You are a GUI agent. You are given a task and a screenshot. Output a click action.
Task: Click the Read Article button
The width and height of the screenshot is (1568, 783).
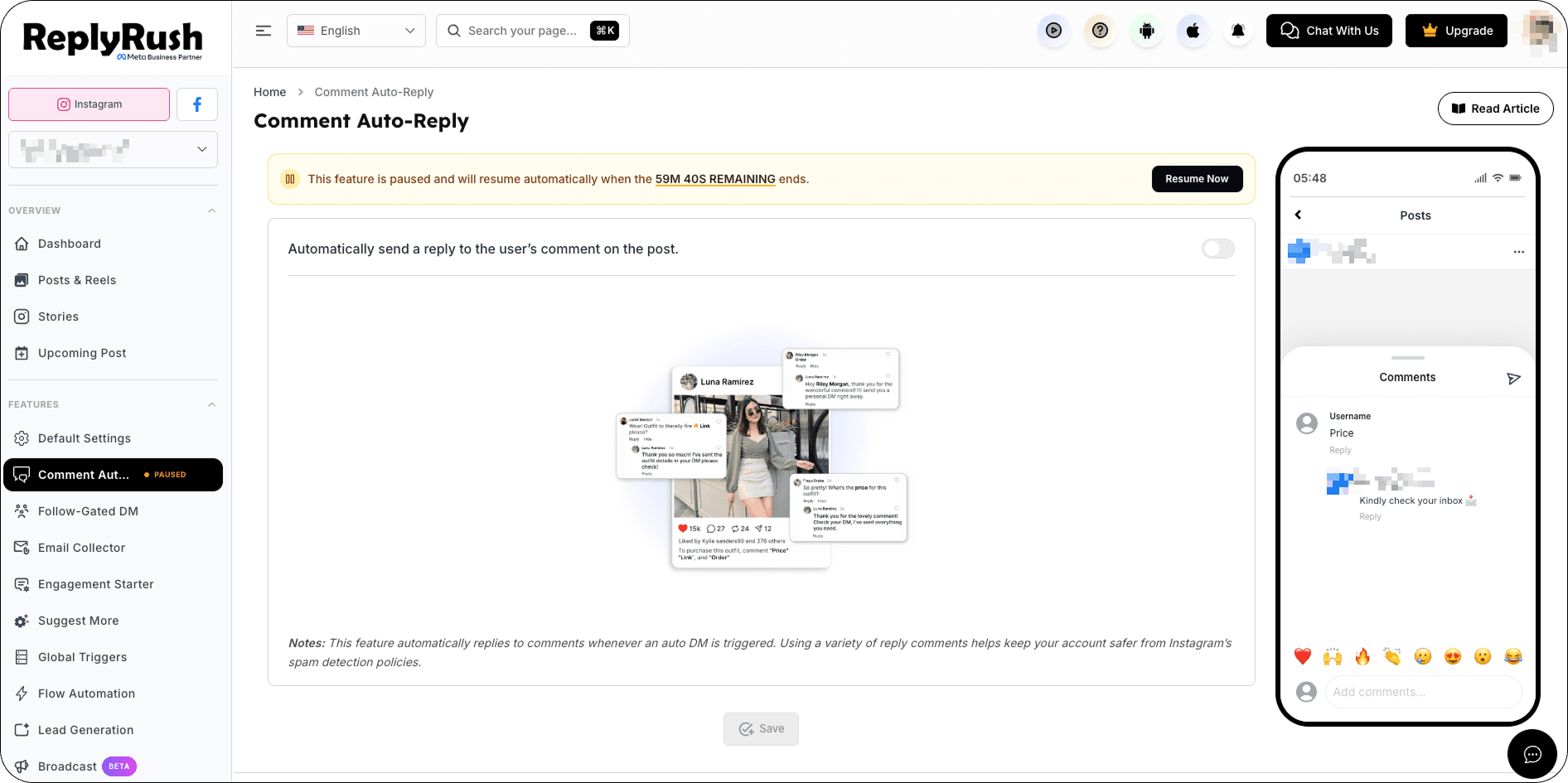pyautogui.click(x=1496, y=109)
